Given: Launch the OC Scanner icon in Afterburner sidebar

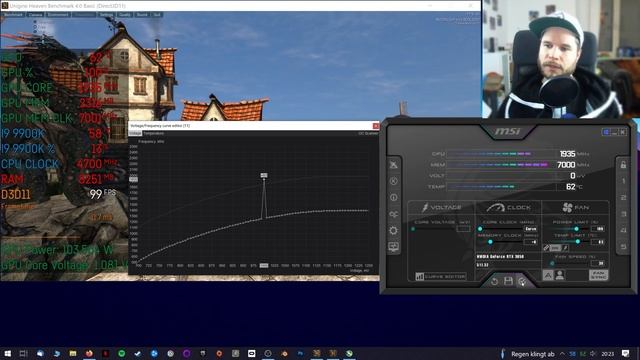Looking at the screenshot, I should point(393,214).
